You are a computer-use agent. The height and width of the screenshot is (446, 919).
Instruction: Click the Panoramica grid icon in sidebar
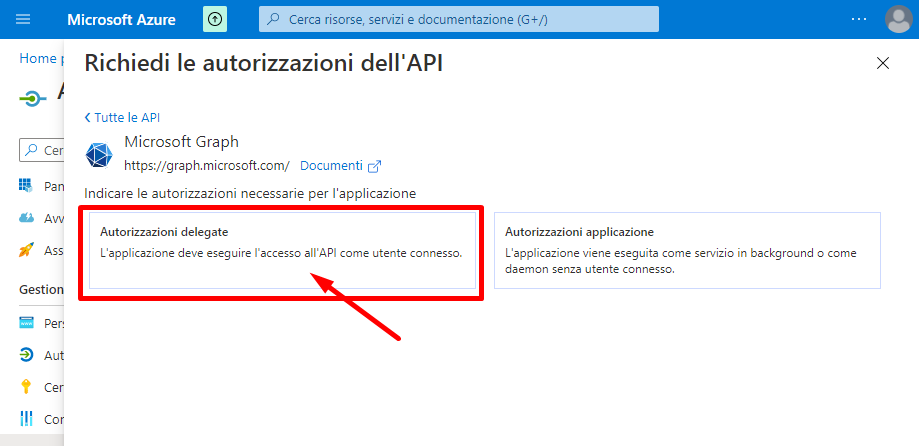tap(26, 186)
